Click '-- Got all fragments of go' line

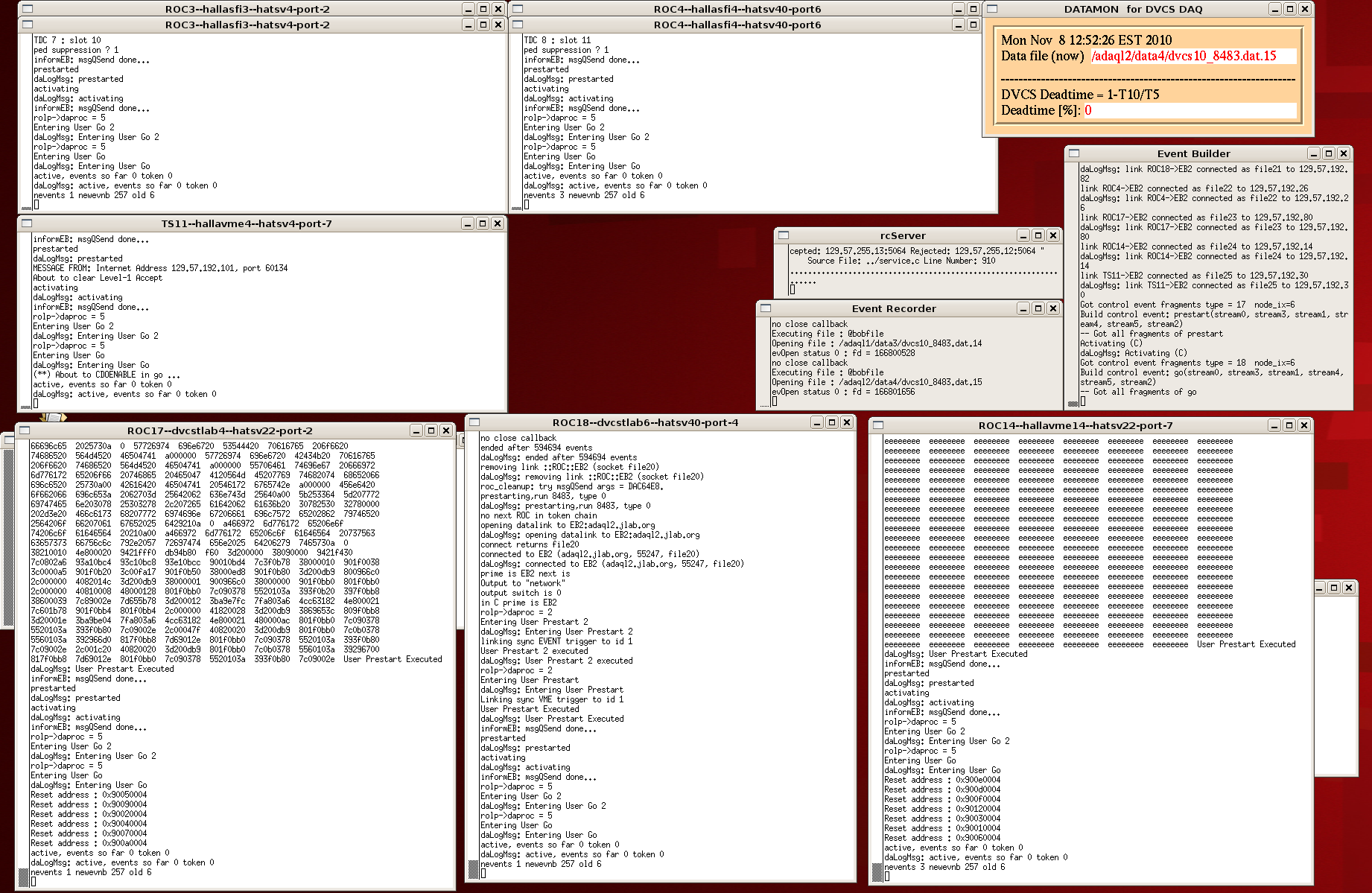(1139, 392)
